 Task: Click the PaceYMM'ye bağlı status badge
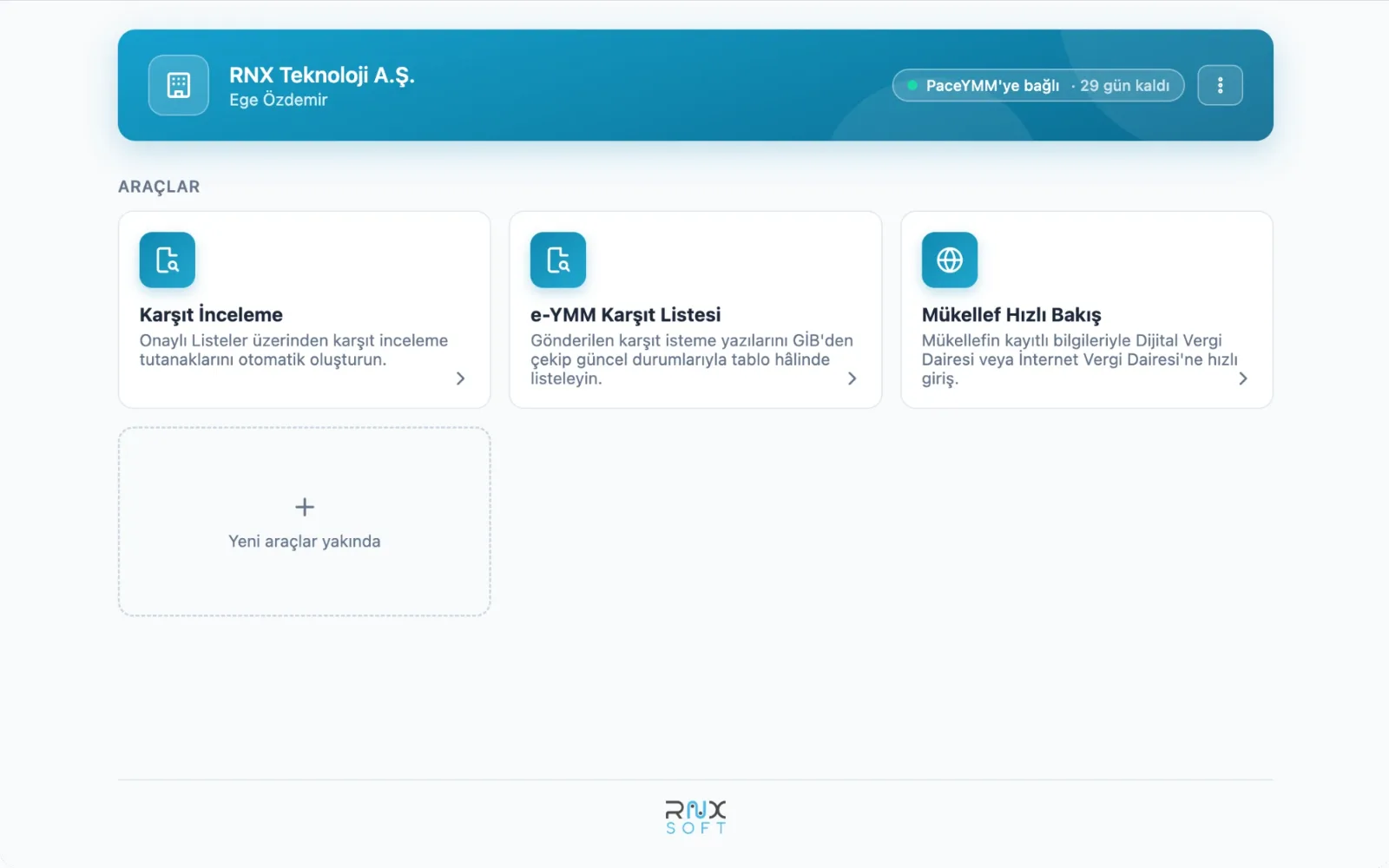coord(1038,85)
